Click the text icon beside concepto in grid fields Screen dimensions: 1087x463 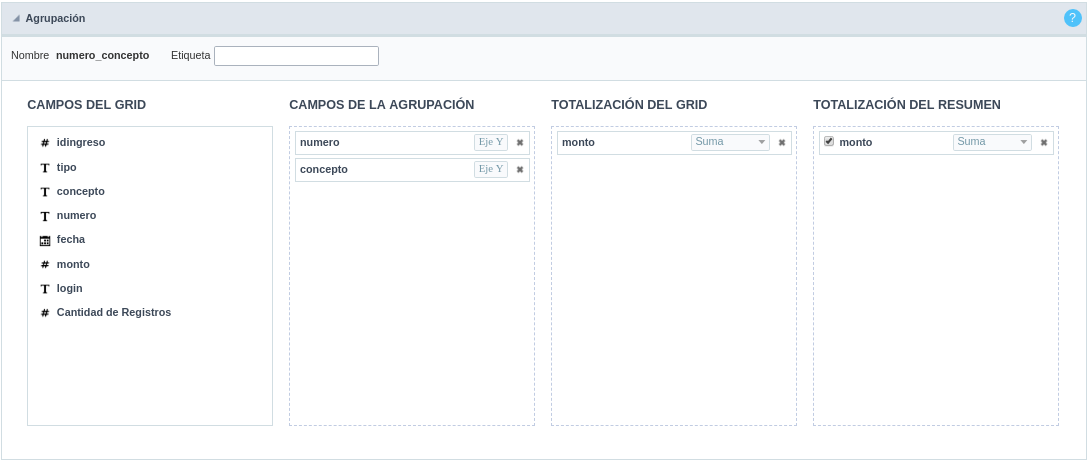pos(44,192)
